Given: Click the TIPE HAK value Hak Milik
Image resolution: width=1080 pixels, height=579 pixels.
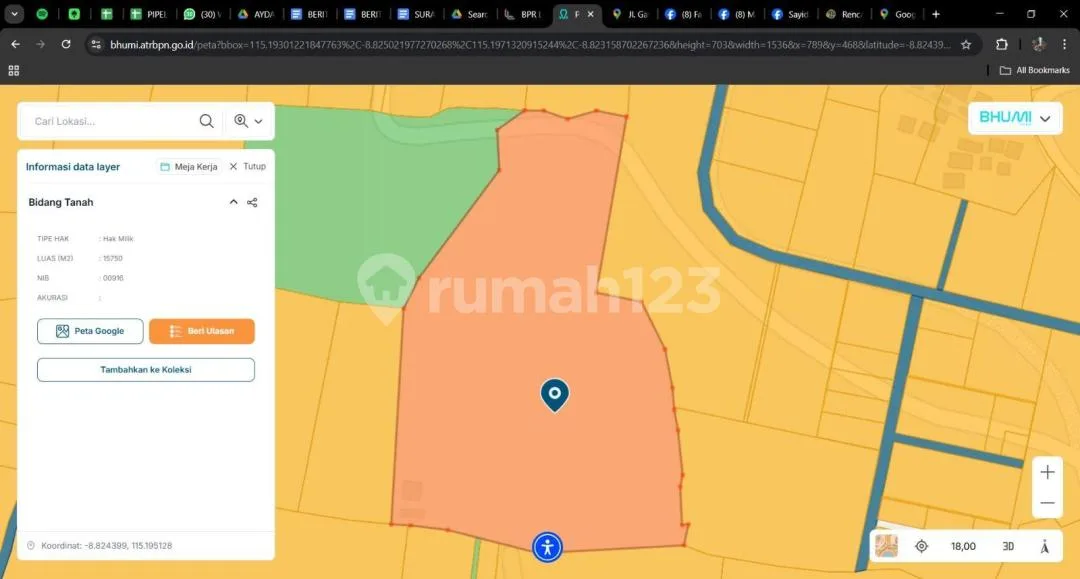Looking at the screenshot, I should 118,238.
